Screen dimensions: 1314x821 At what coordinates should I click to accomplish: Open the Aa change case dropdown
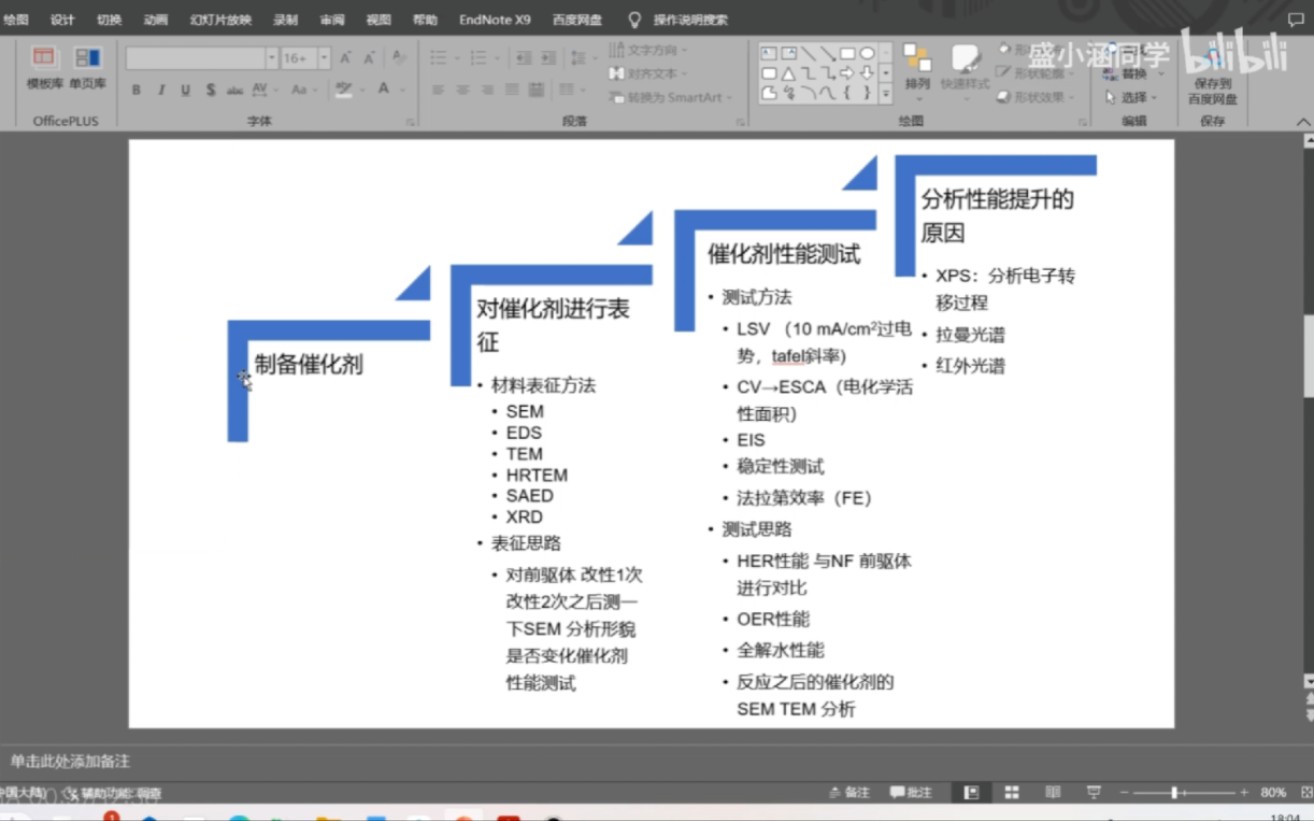click(x=302, y=90)
